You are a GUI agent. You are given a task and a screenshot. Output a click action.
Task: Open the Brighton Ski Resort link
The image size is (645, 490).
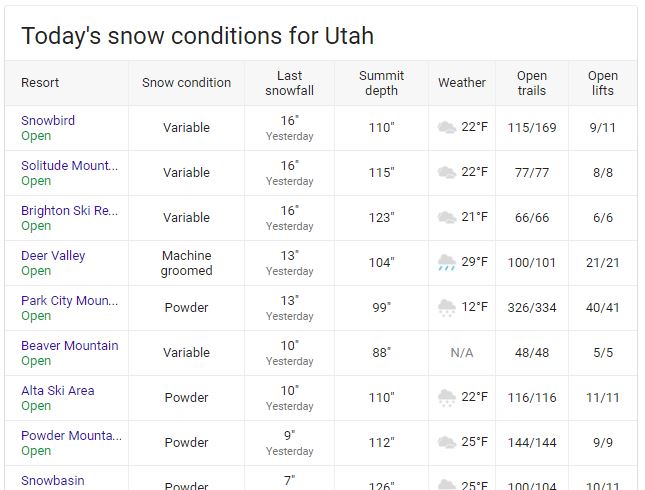coord(70,211)
